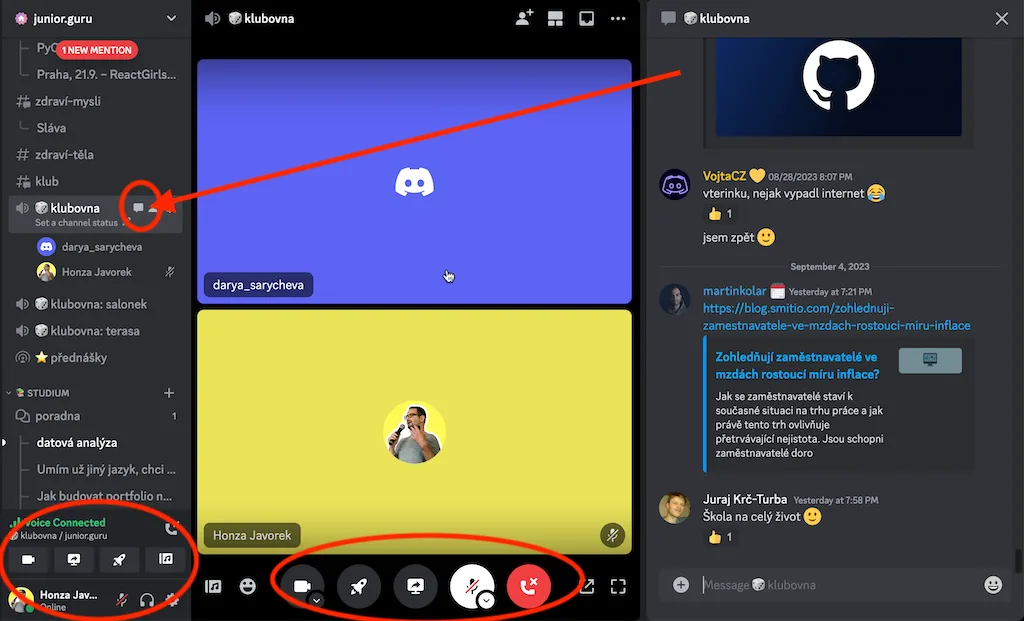Screen dimensions: 1024x621
Task: Toggle thumbs-up reaction on Juraj's message
Action: click(720, 537)
